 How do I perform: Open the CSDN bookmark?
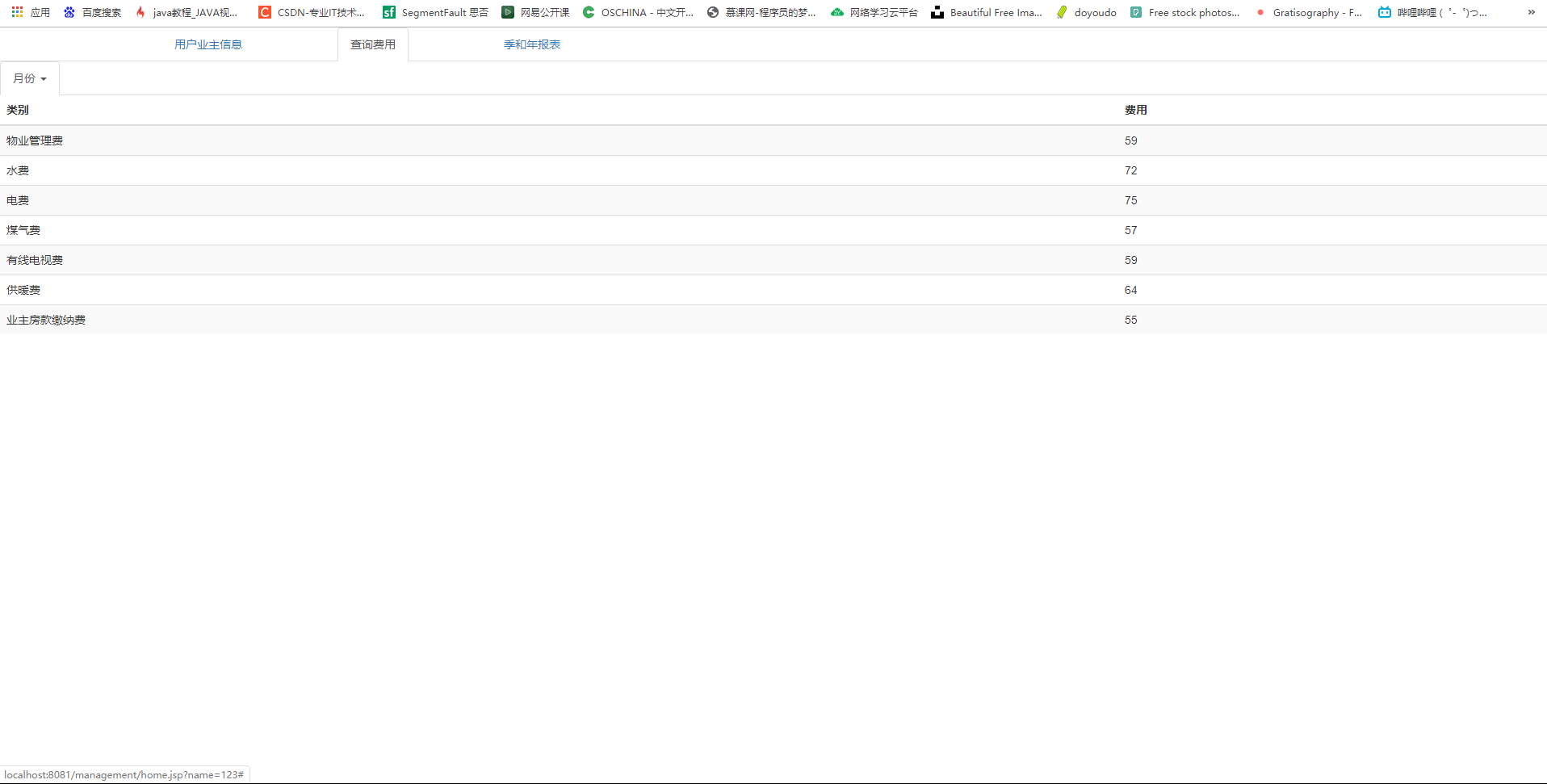(x=311, y=12)
